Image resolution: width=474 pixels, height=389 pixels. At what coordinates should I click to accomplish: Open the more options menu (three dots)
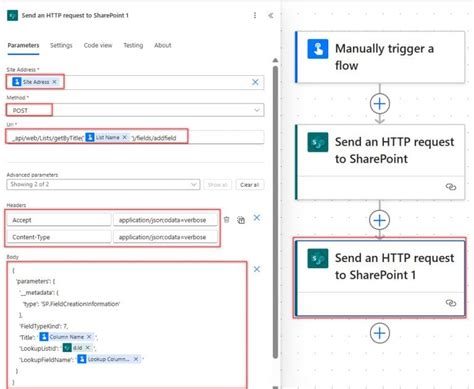255,15
